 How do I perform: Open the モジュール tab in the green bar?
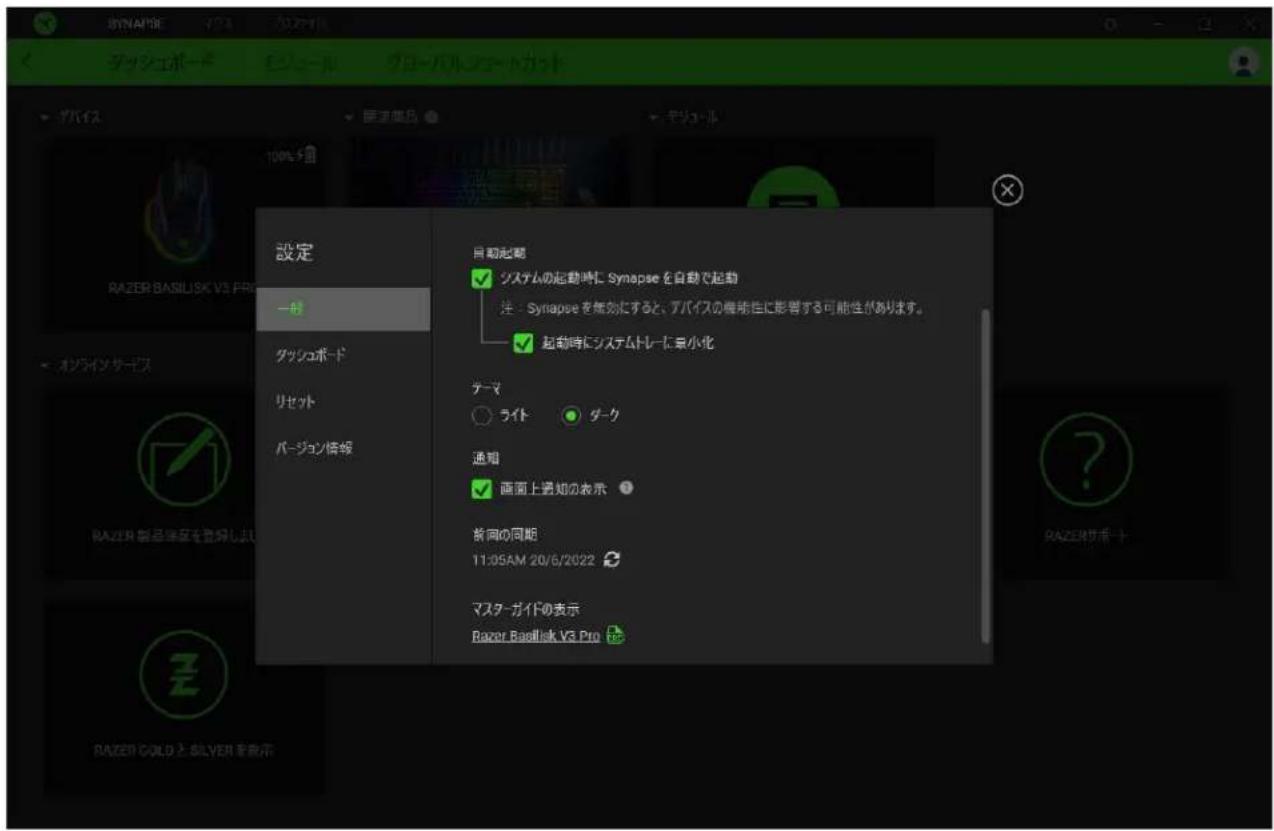(x=299, y=63)
